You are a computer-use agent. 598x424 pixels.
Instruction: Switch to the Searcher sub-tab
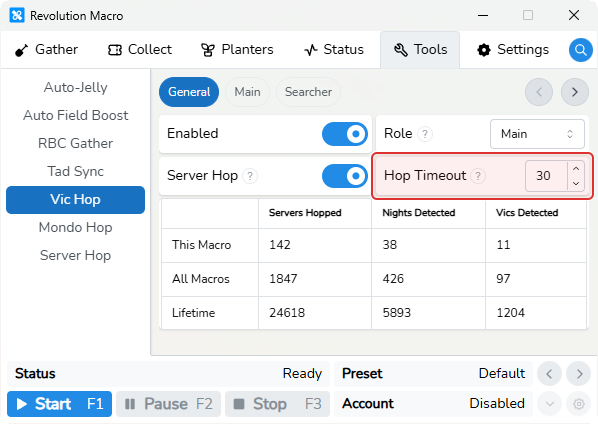(308, 92)
